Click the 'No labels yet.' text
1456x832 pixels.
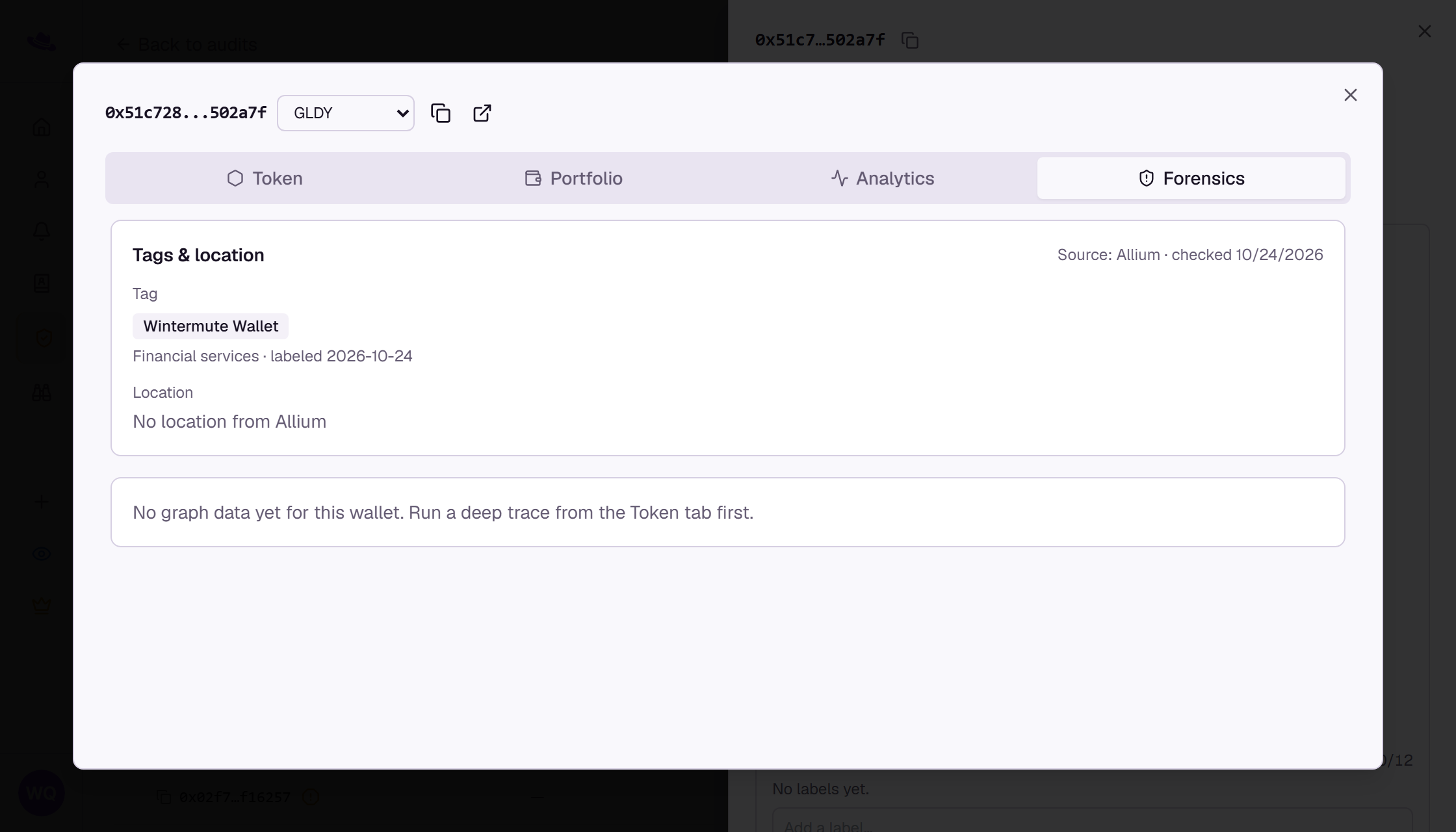pyautogui.click(x=820, y=789)
